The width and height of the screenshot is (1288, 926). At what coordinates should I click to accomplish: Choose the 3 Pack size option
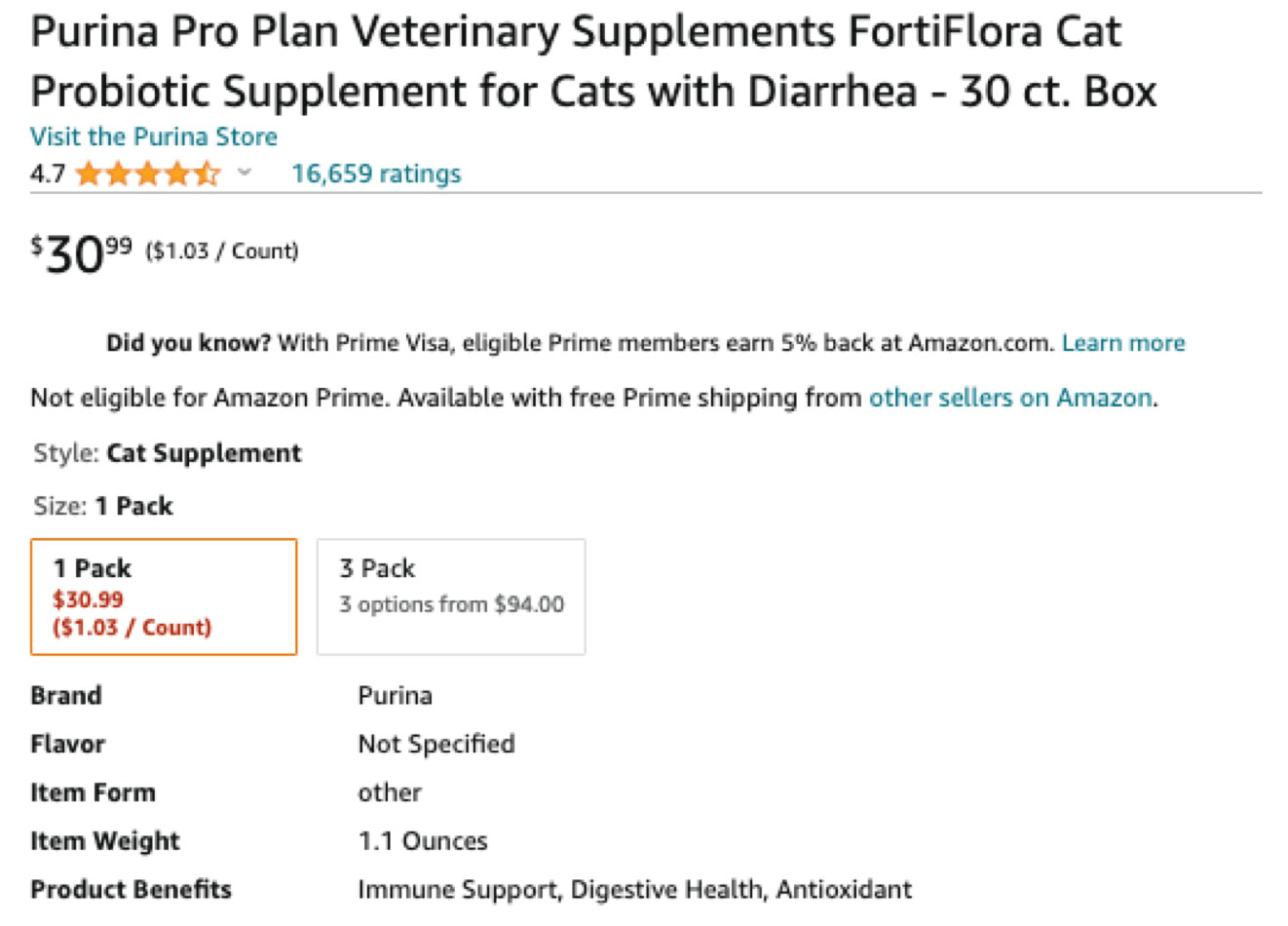451,597
